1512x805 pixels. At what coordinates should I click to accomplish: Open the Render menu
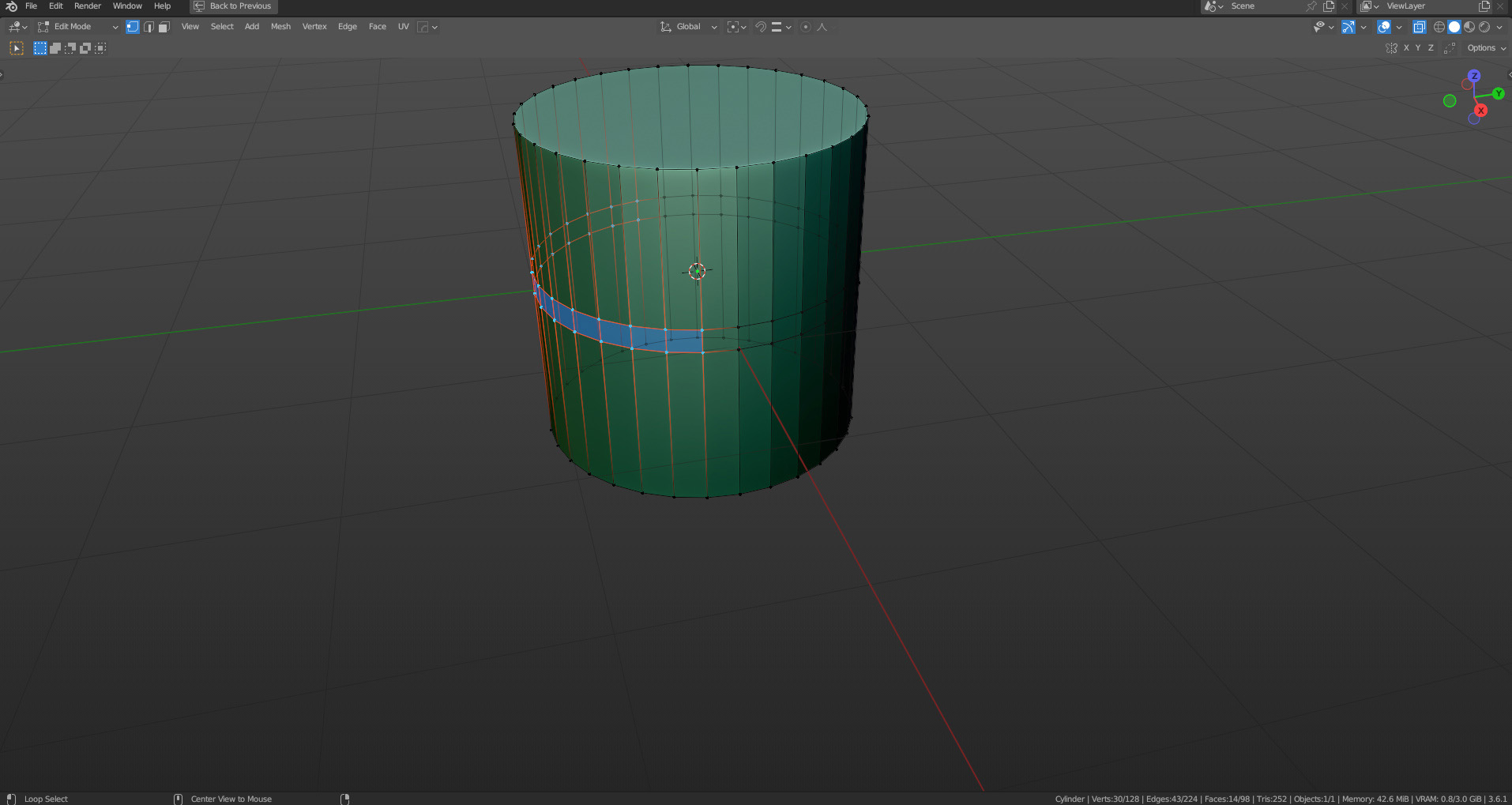tap(87, 6)
